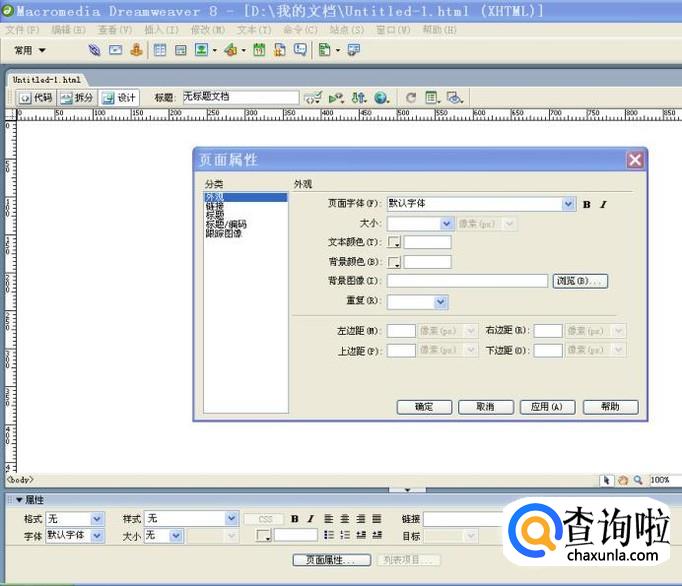Click the hyperlink insert icon in toolbar
This screenshot has width=682, height=586.
click(x=94, y=50)
